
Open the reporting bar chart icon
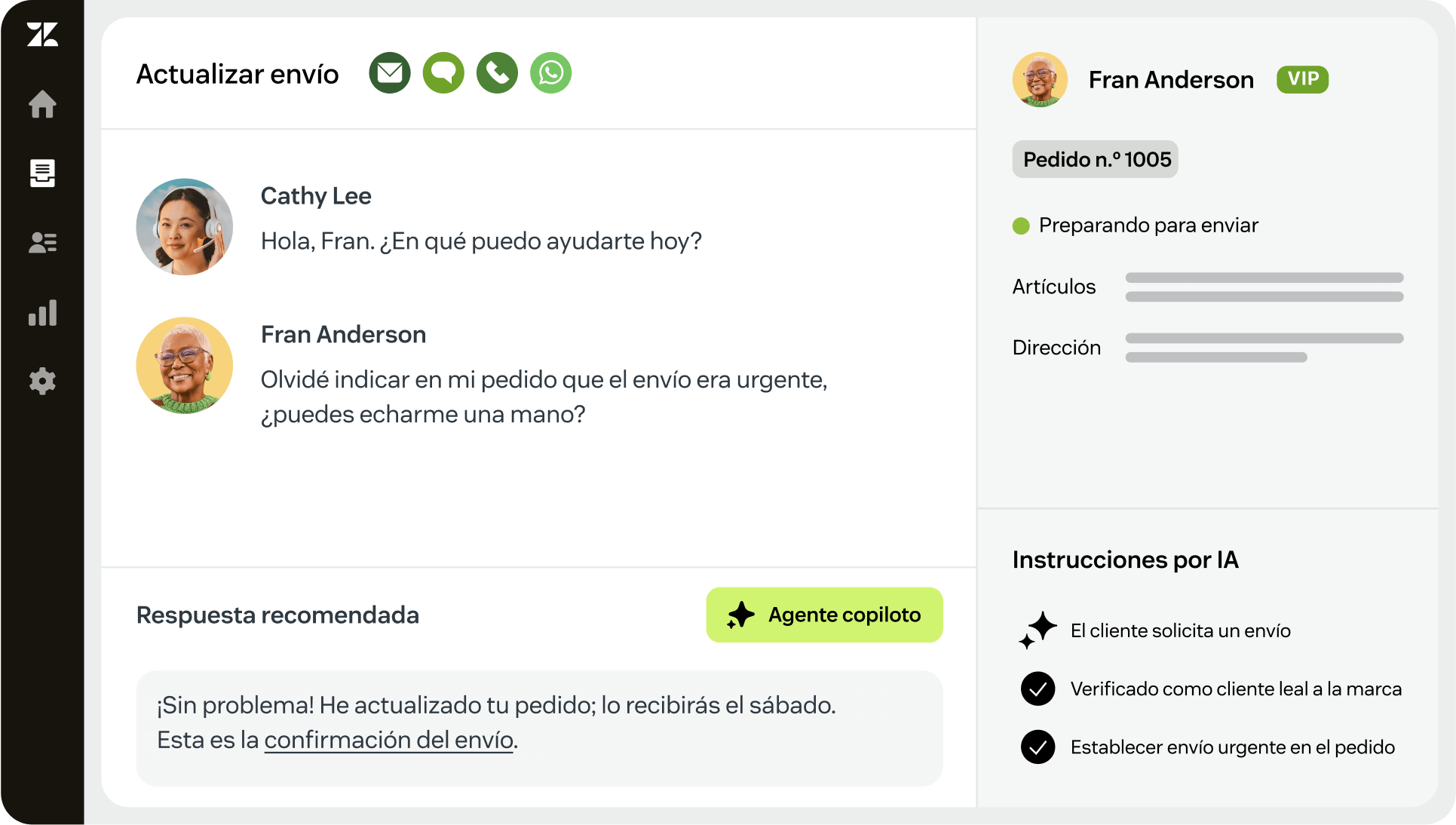pyautogui.click(x=42, y=312)
